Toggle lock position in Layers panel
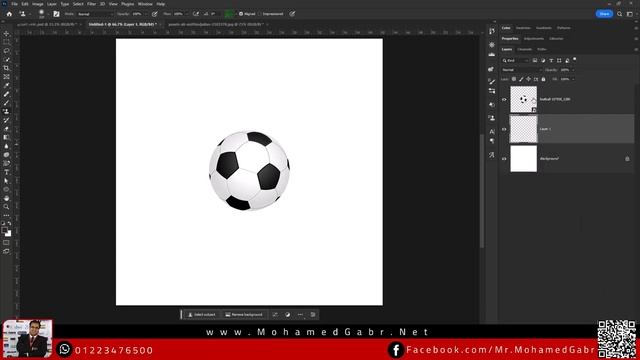This screenshot has height=360, width=640. click(529, 79)
